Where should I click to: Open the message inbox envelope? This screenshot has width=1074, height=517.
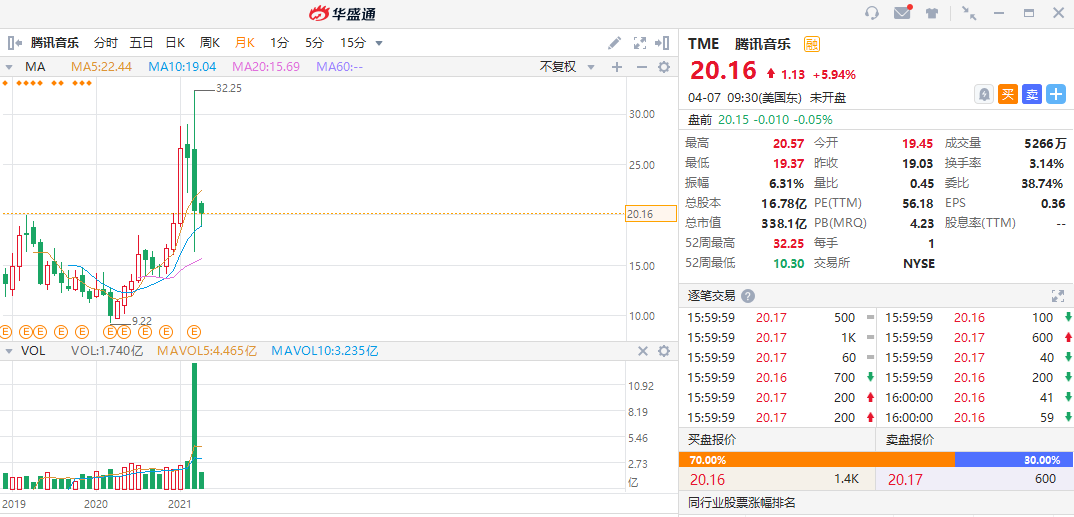(x=903, y=13)
